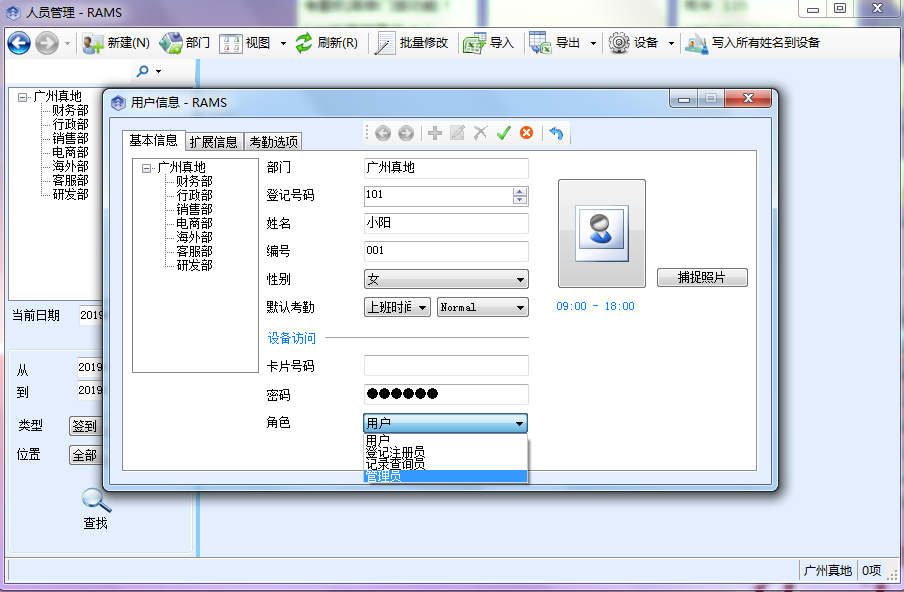904x592 pixels.
Task: Collapse 广州真地 in the dialog tree
Action: 146,168
